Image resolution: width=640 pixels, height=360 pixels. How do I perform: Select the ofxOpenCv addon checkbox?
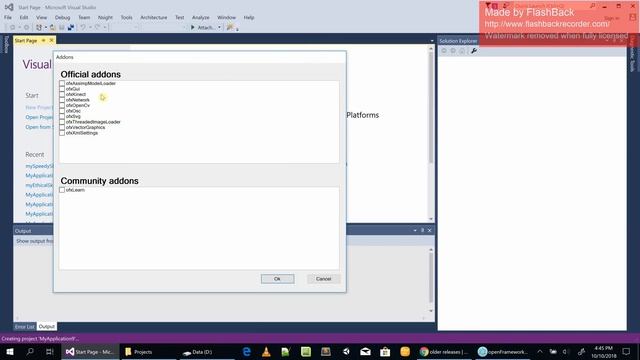click(62, 105)
